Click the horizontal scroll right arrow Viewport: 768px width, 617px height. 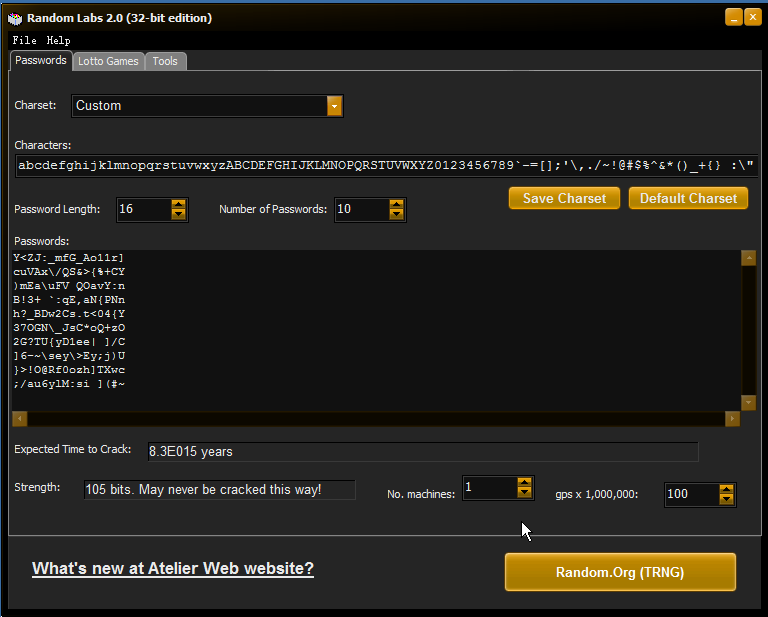pos(732,419)
